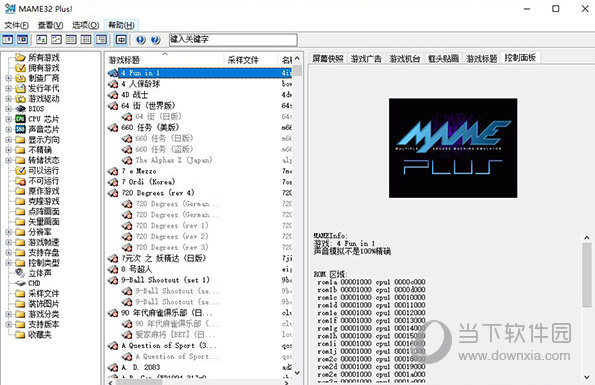Click the 可以运行 checkmark icon
Screen dimensions: 595x385
coord(20,170)
